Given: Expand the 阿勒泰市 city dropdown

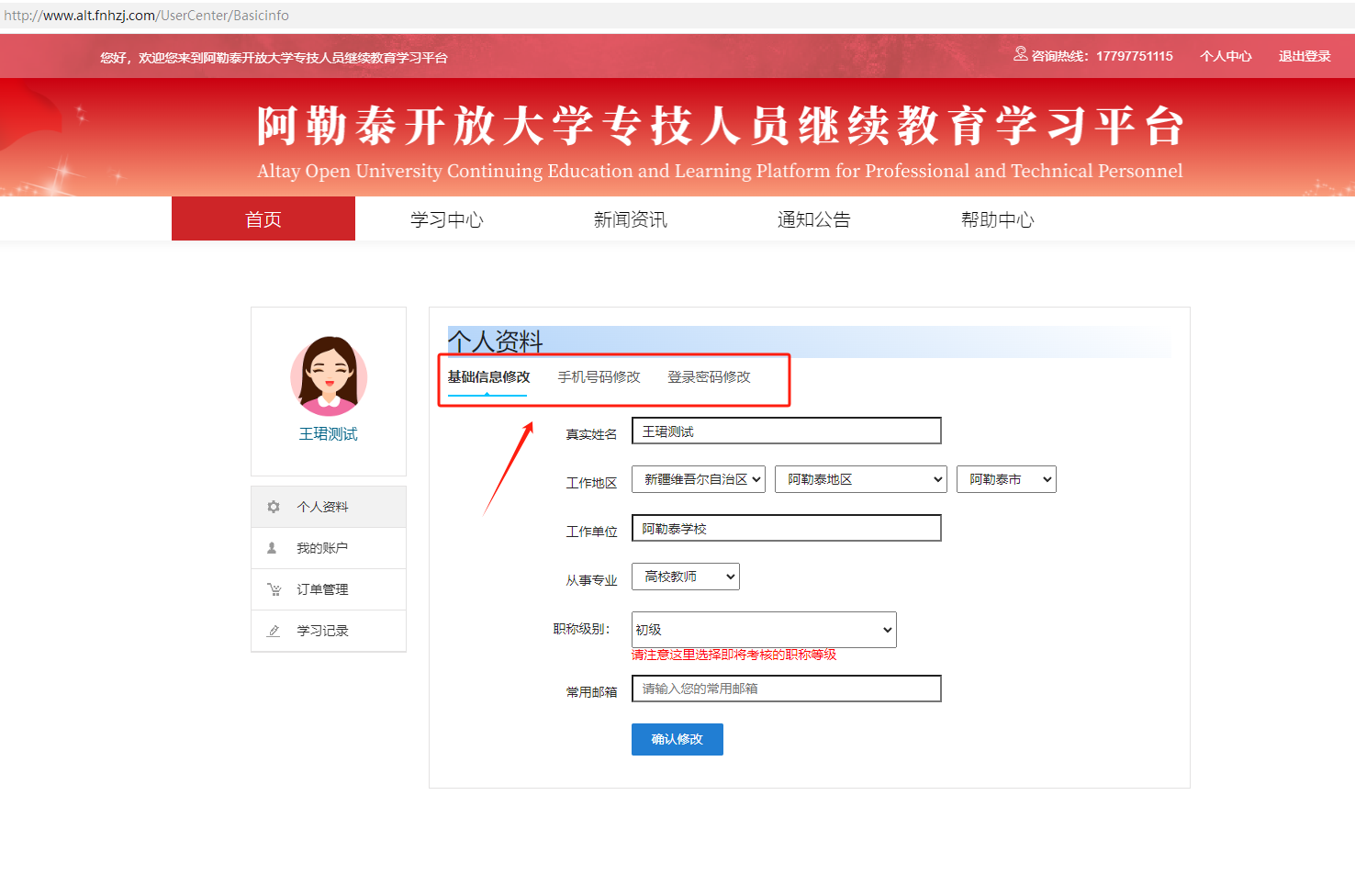Looking at the screenshot, I should pyautogui.click(x=1007, y=479).
